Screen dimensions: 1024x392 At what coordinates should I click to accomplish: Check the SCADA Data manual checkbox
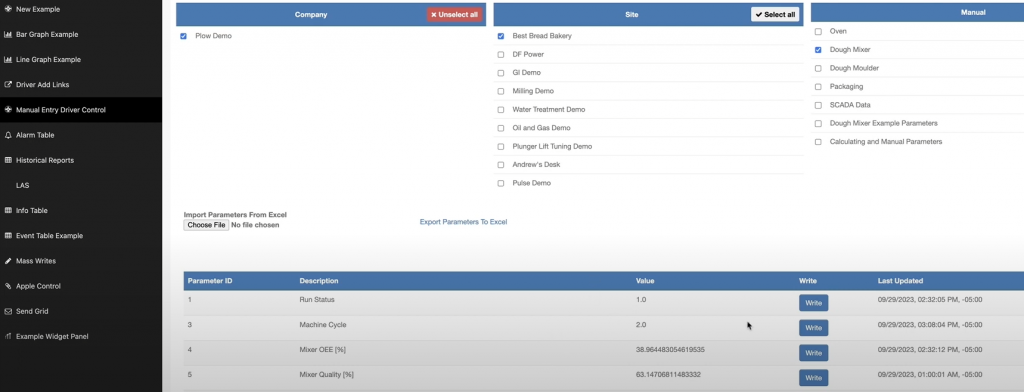click(818, 105)
